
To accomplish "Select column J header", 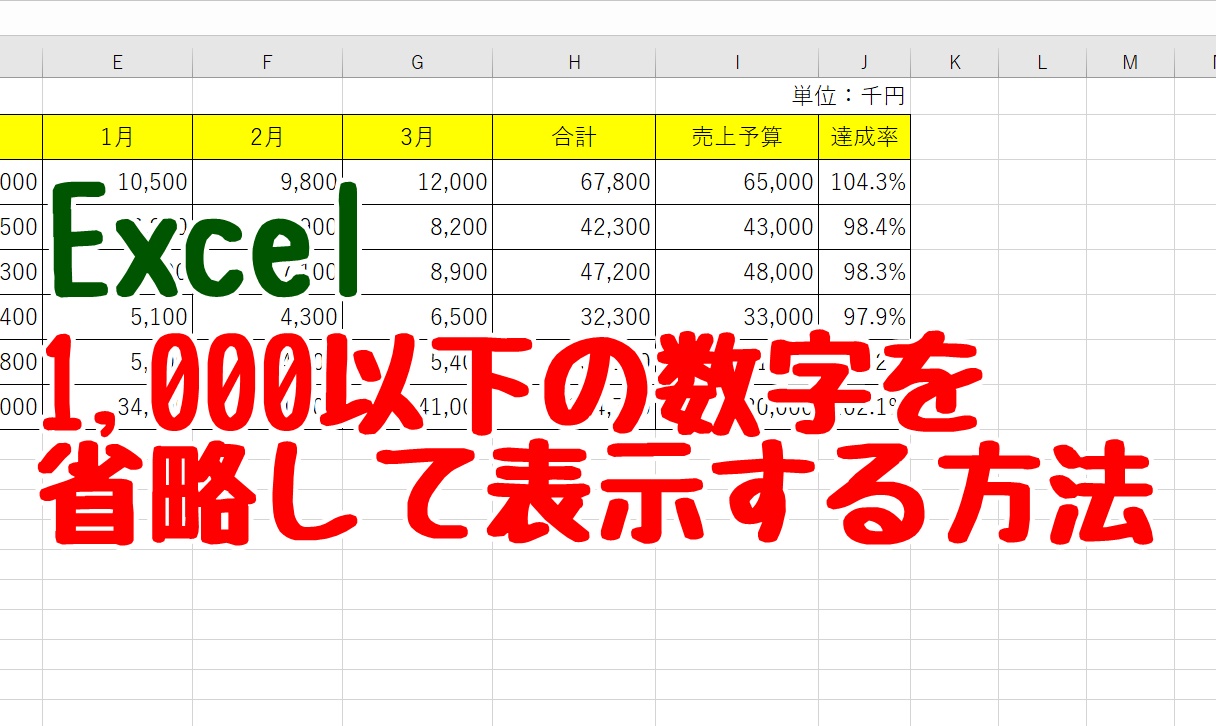I will (864, 62).
